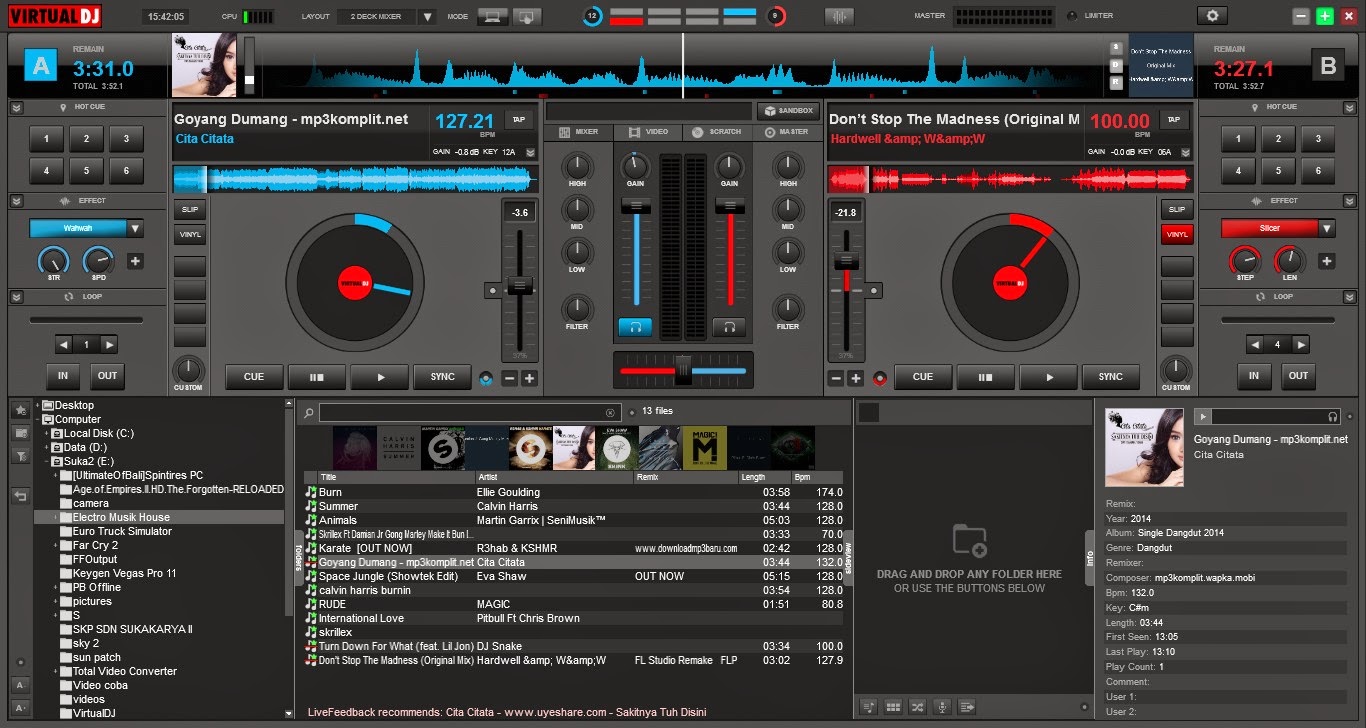
Task: Click inside the song search field
Action: pos(469,412)
